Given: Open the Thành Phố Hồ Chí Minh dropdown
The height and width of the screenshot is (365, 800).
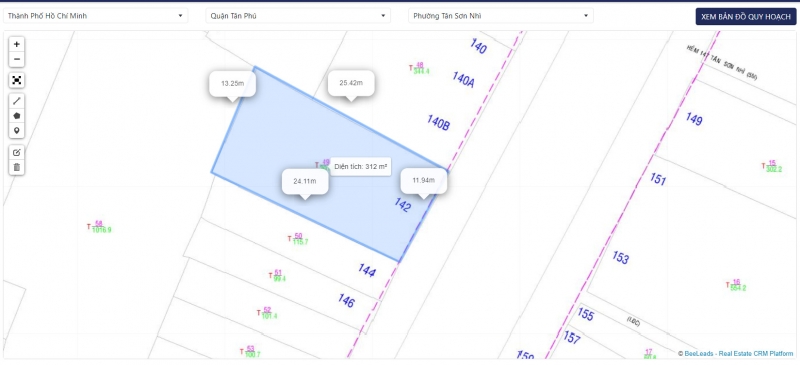Looking at the screenshot, I should (x=95, y=16).
